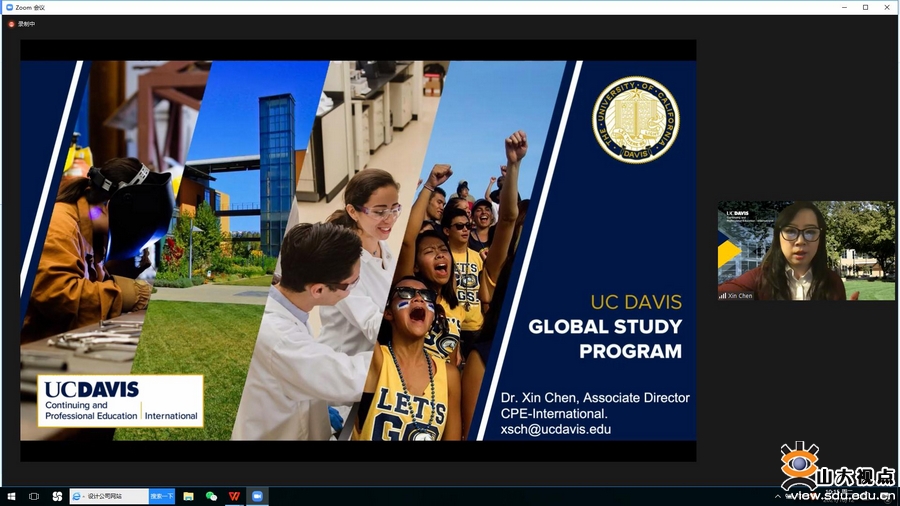
Task: Click the GLOBAL STUDY PROGRAM heading
Action: click(605, 338)
